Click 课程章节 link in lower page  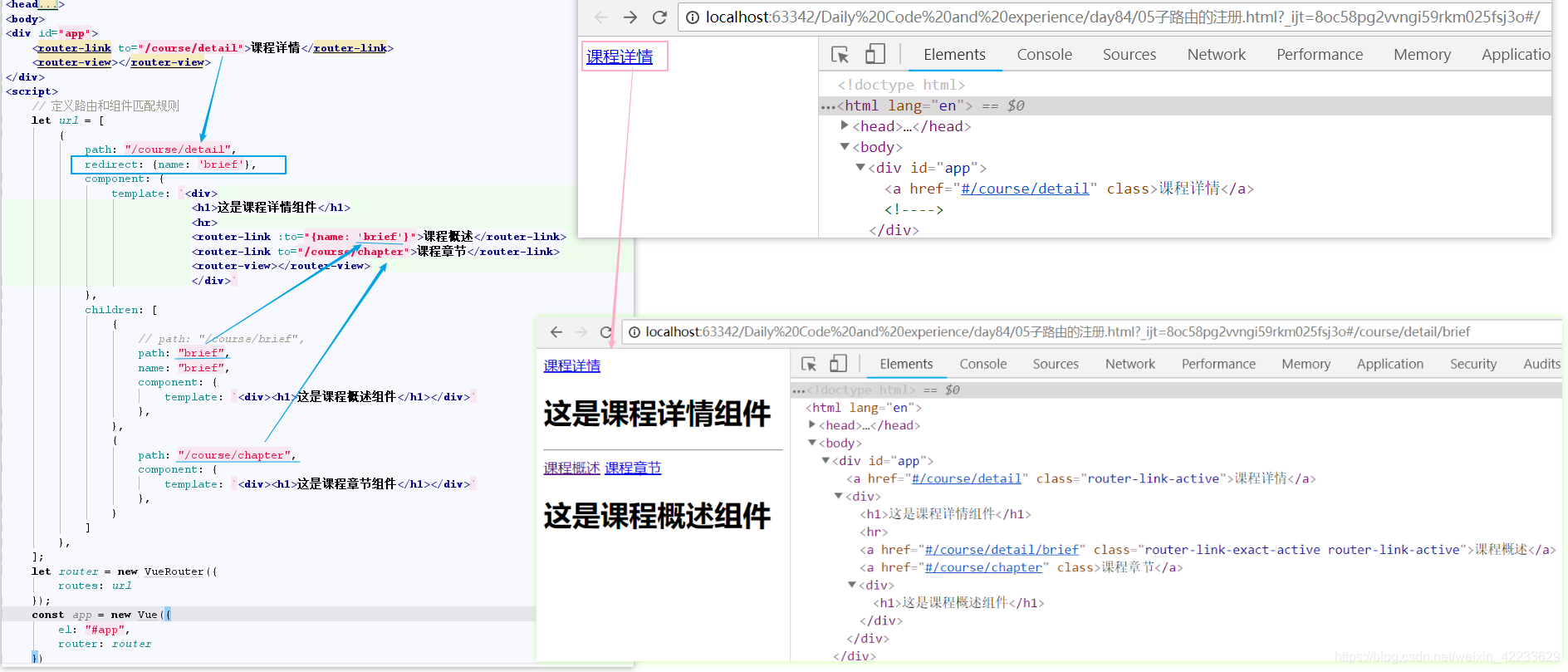tap(633, 468)
